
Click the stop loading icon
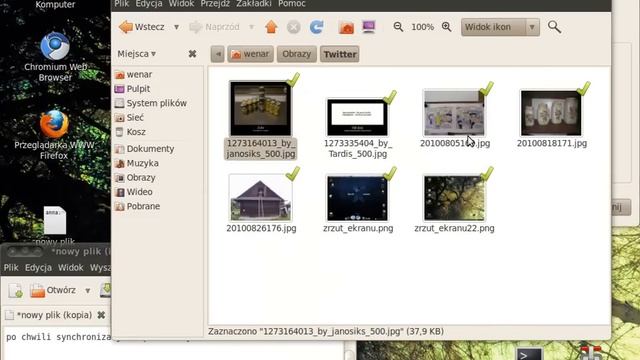pyautogui.click(x=293, y=27)
